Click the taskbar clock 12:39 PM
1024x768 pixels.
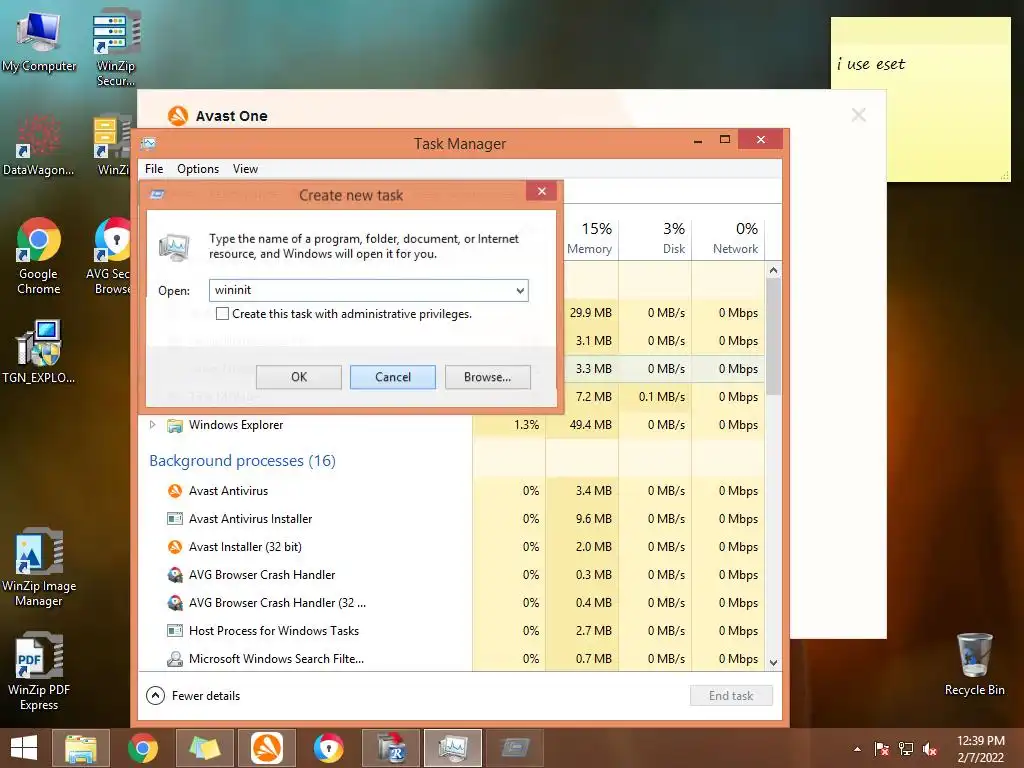(x=980, y=741)
